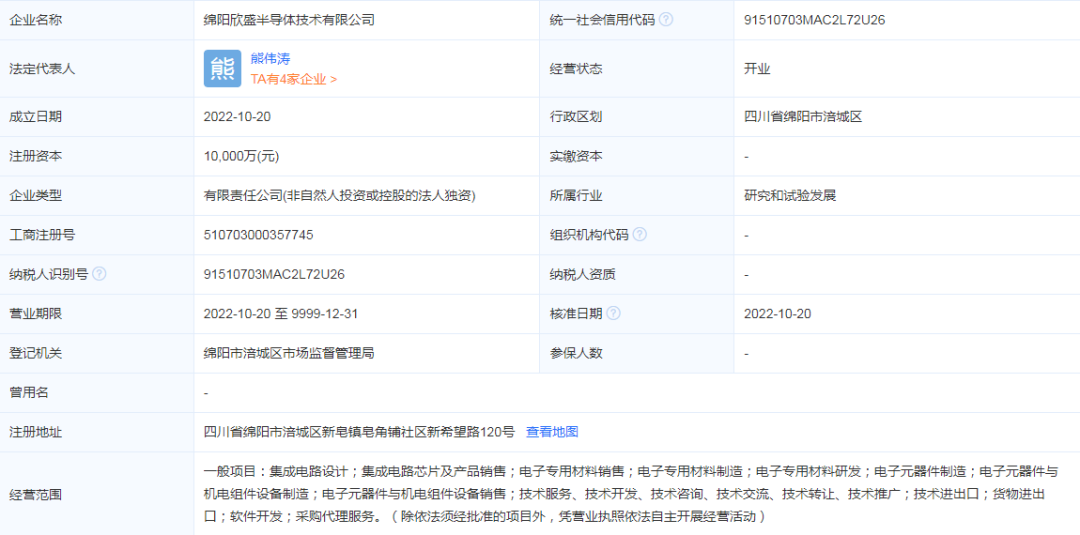
Task: Select credit code value beside 统一社会信用代码
Action: pos(815,20)
